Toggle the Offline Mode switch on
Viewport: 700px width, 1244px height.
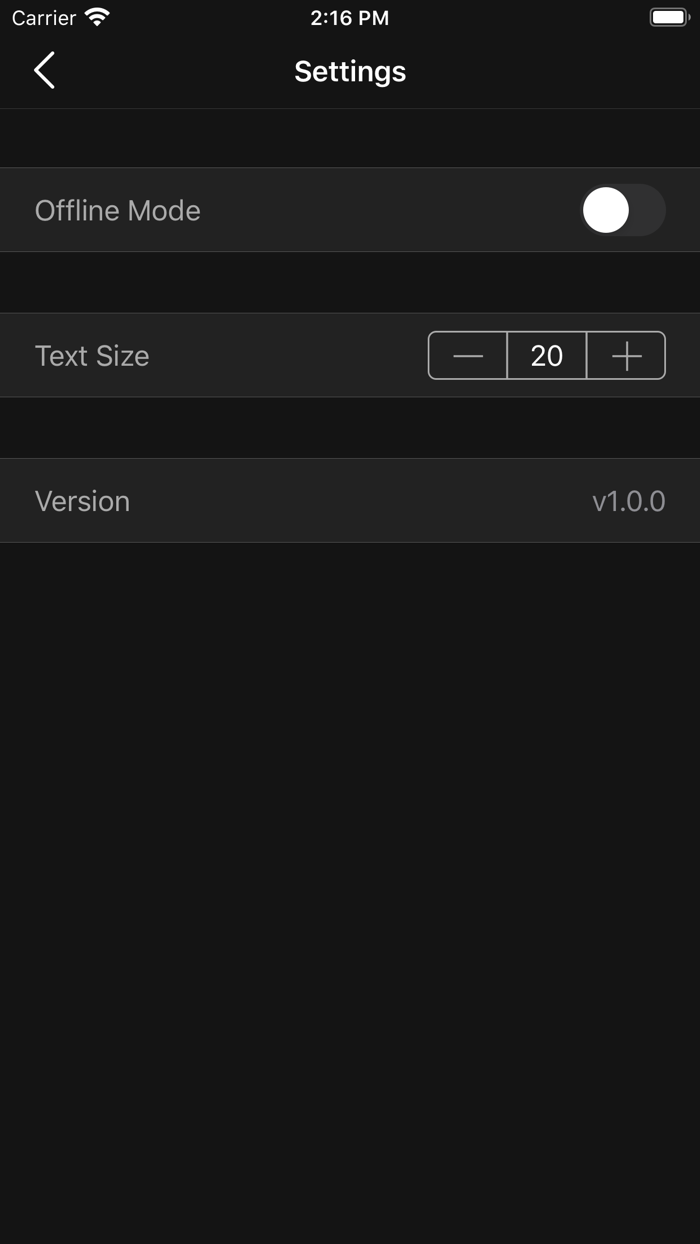[623, 210]
